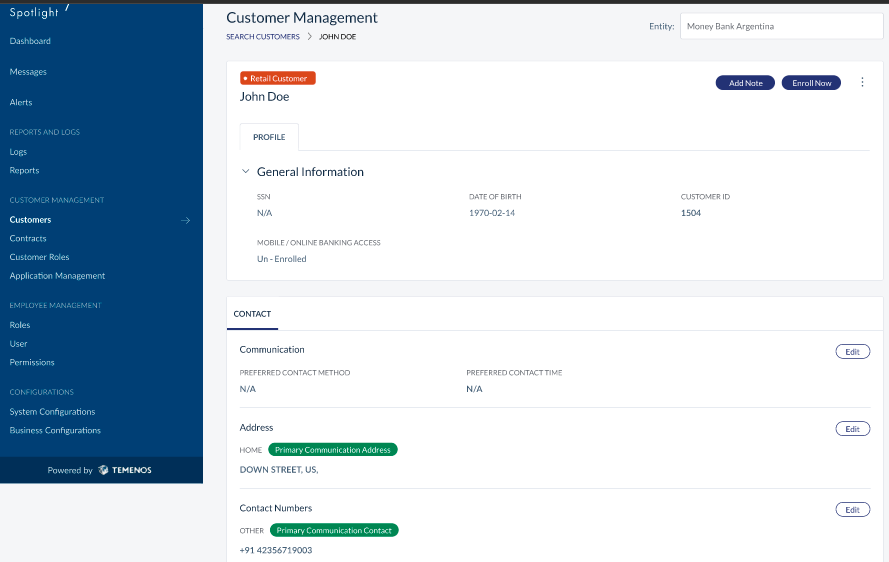Viewport: 889px width, 562px height.
Task: Go to SEARCH CUSTOMERS breadcrumb link
Action: pos(263,36)
